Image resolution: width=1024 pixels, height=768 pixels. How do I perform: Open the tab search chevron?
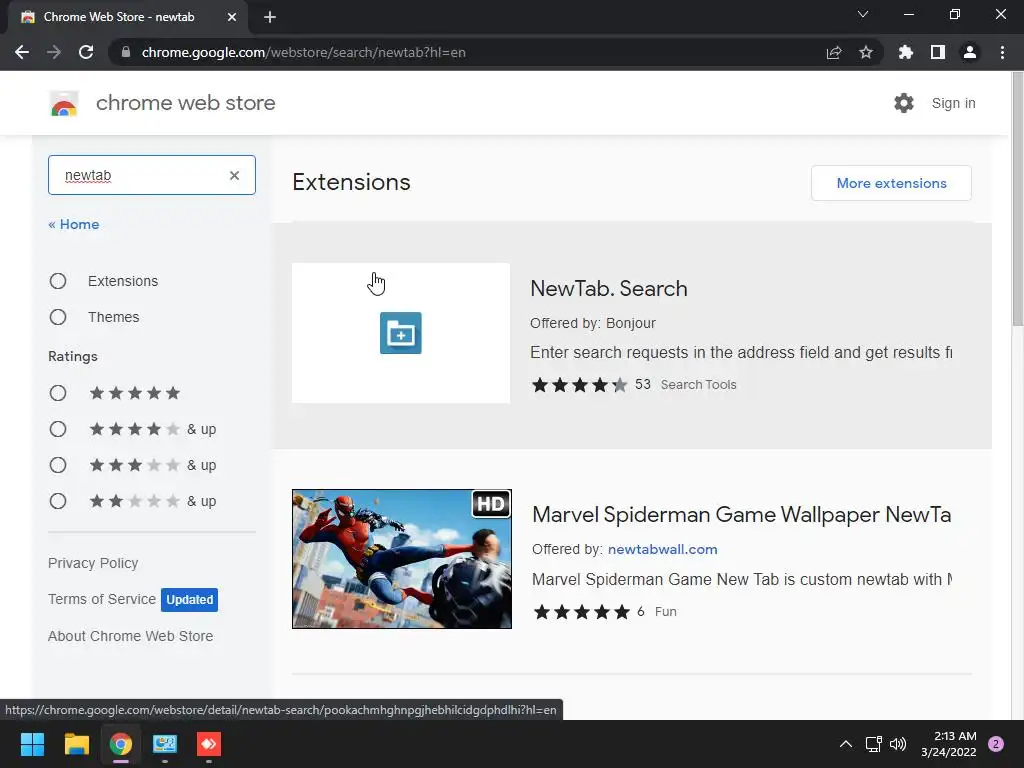point(863,14)
